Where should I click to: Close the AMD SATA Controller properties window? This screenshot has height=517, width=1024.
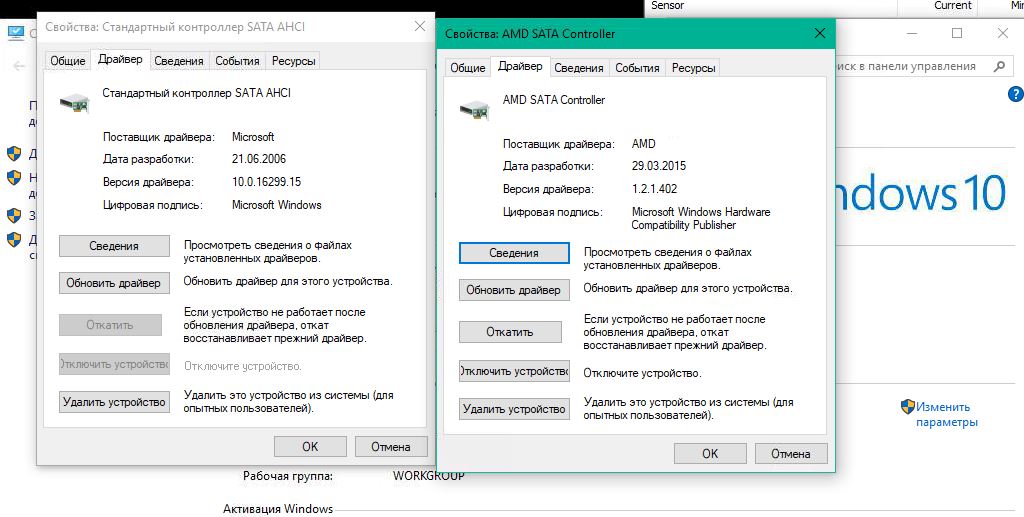820,33
